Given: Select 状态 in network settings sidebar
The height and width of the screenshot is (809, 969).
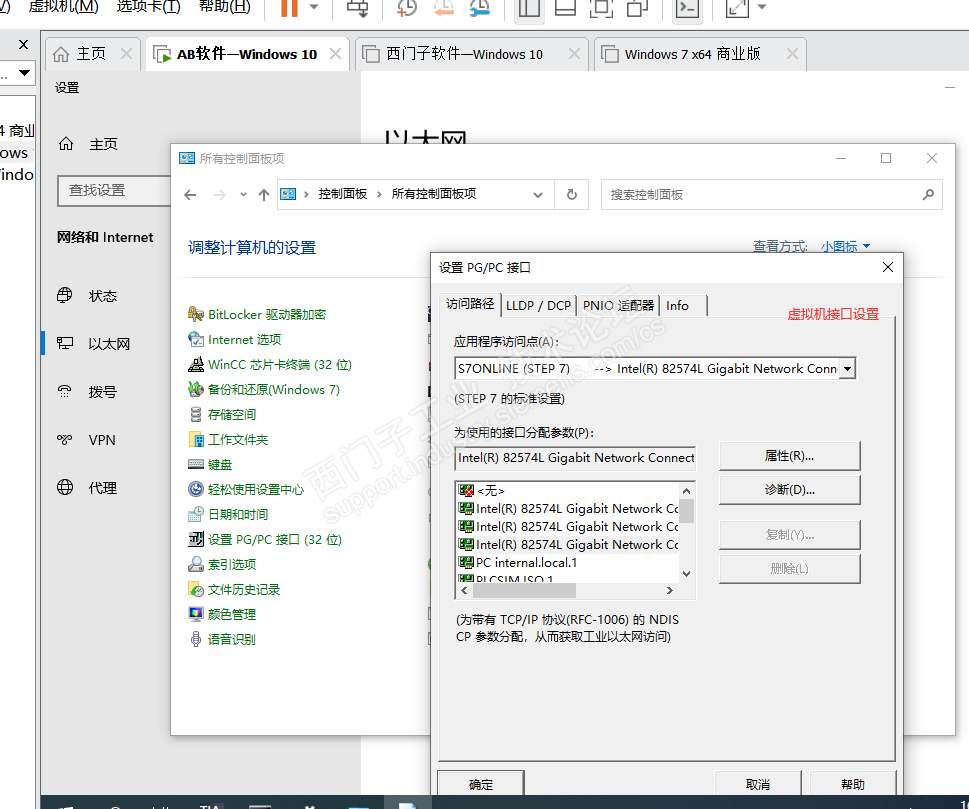Looking at the screenshot, I should point(103,296).
